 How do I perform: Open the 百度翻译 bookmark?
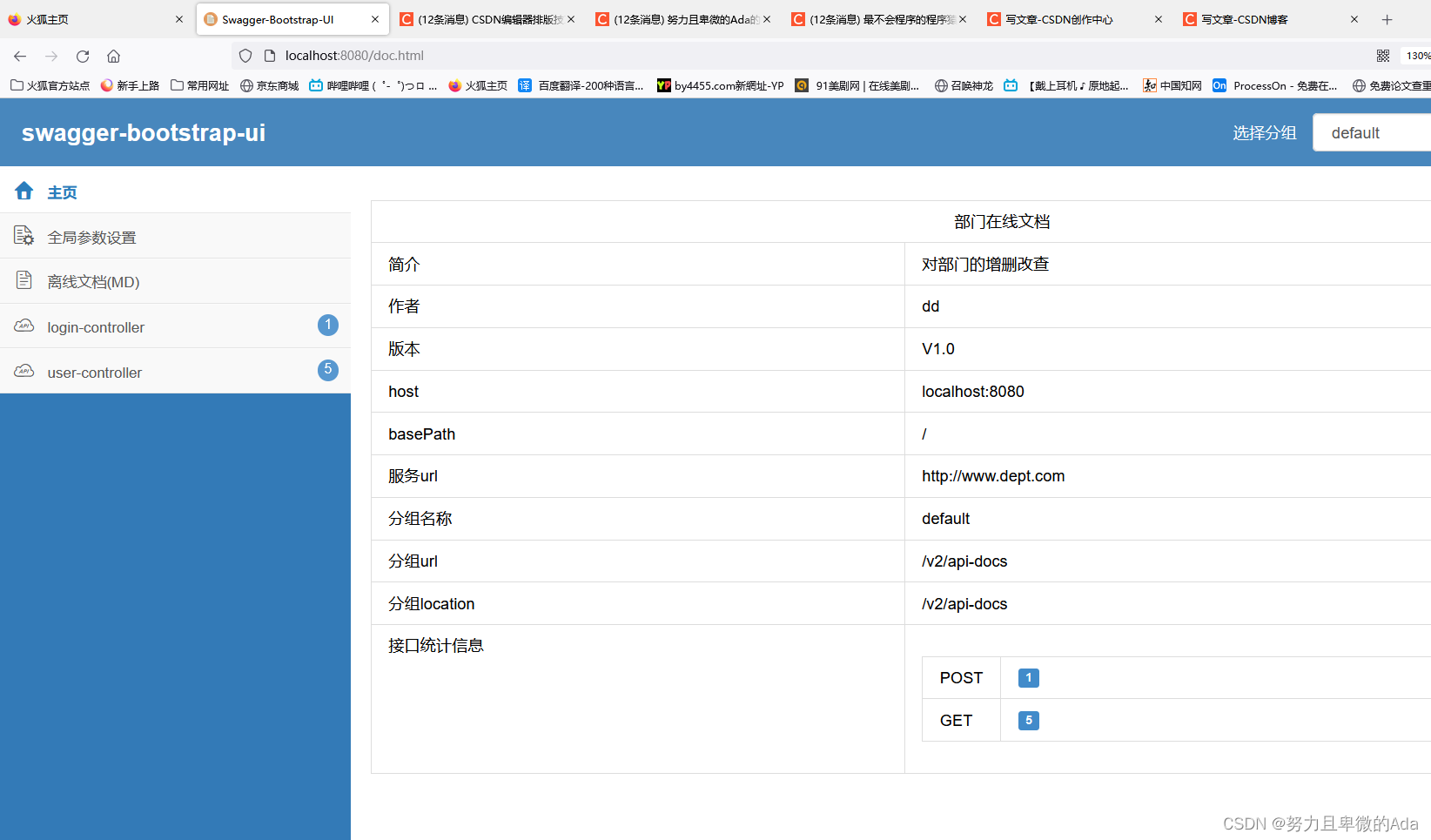[x=581, y=85]
